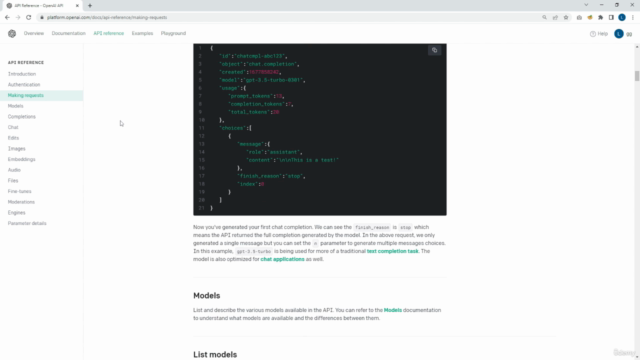This screenshot has height=360, width=640.
Task: Open the Playground tab
Action: click(x=173, y=33)
